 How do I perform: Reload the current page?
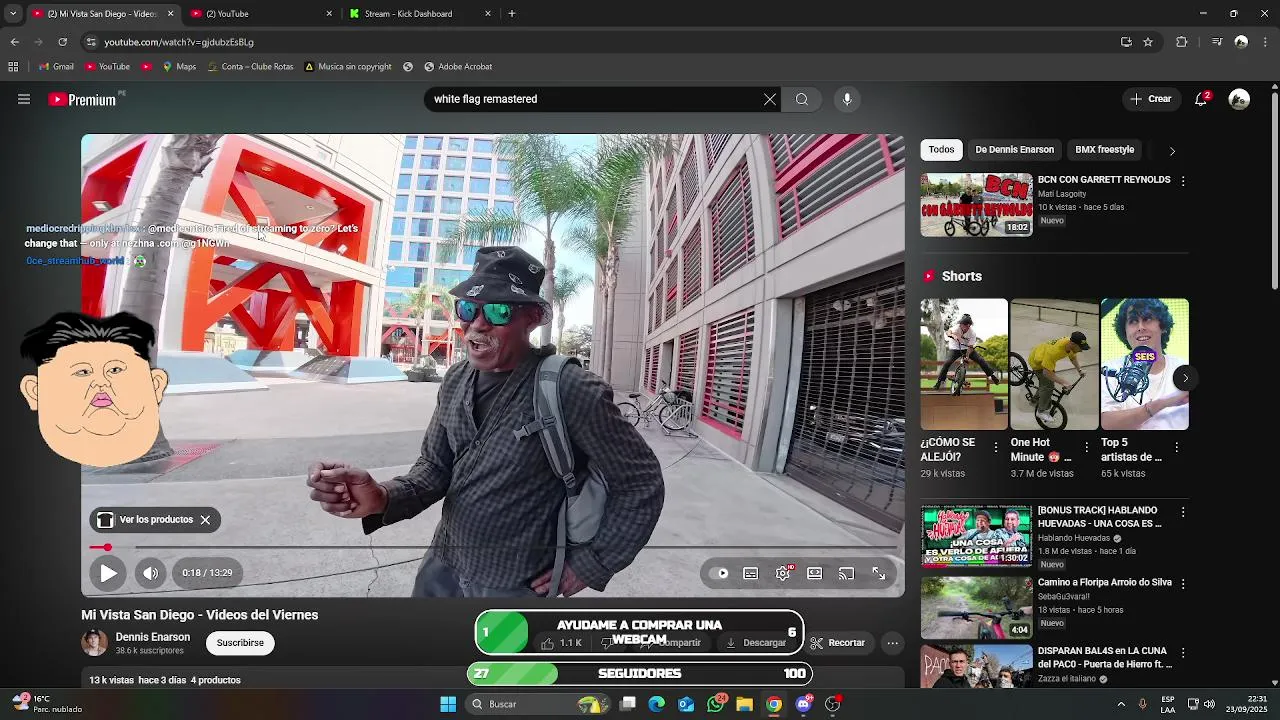(x=62, y=42)
